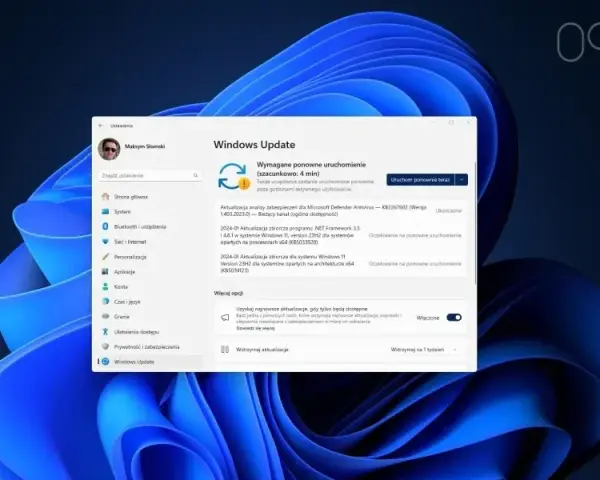600x480 pixels.
Task: Click the maximize window button
Action: (451, 122)
